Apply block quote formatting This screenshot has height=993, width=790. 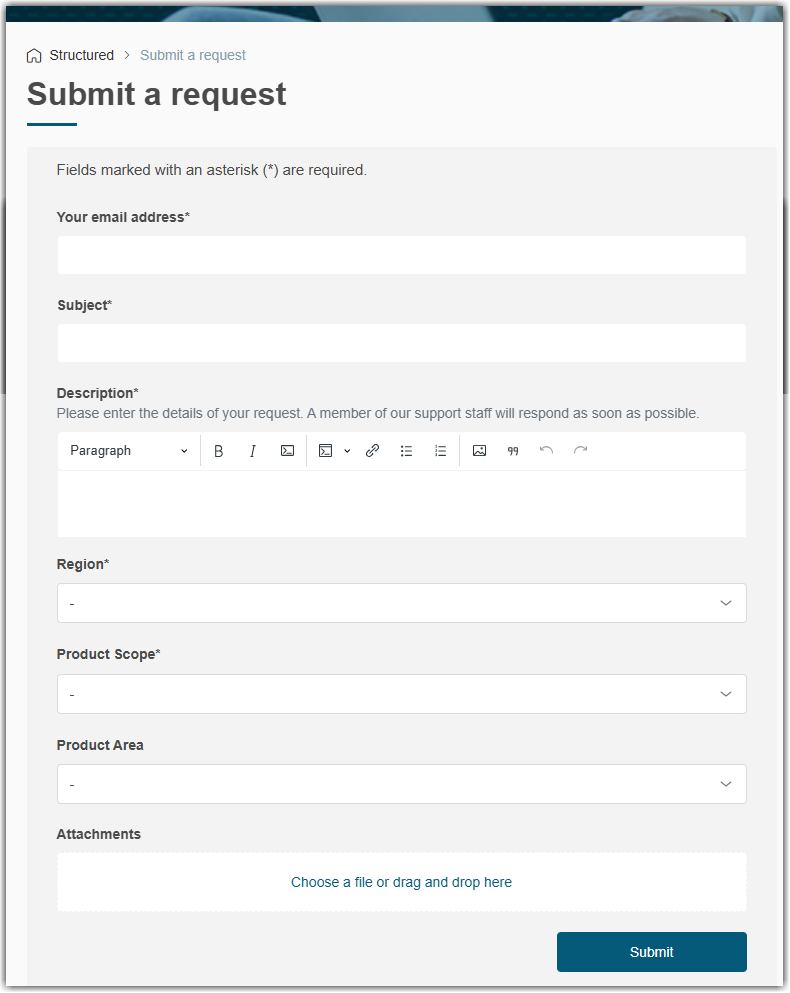(513, 451)
